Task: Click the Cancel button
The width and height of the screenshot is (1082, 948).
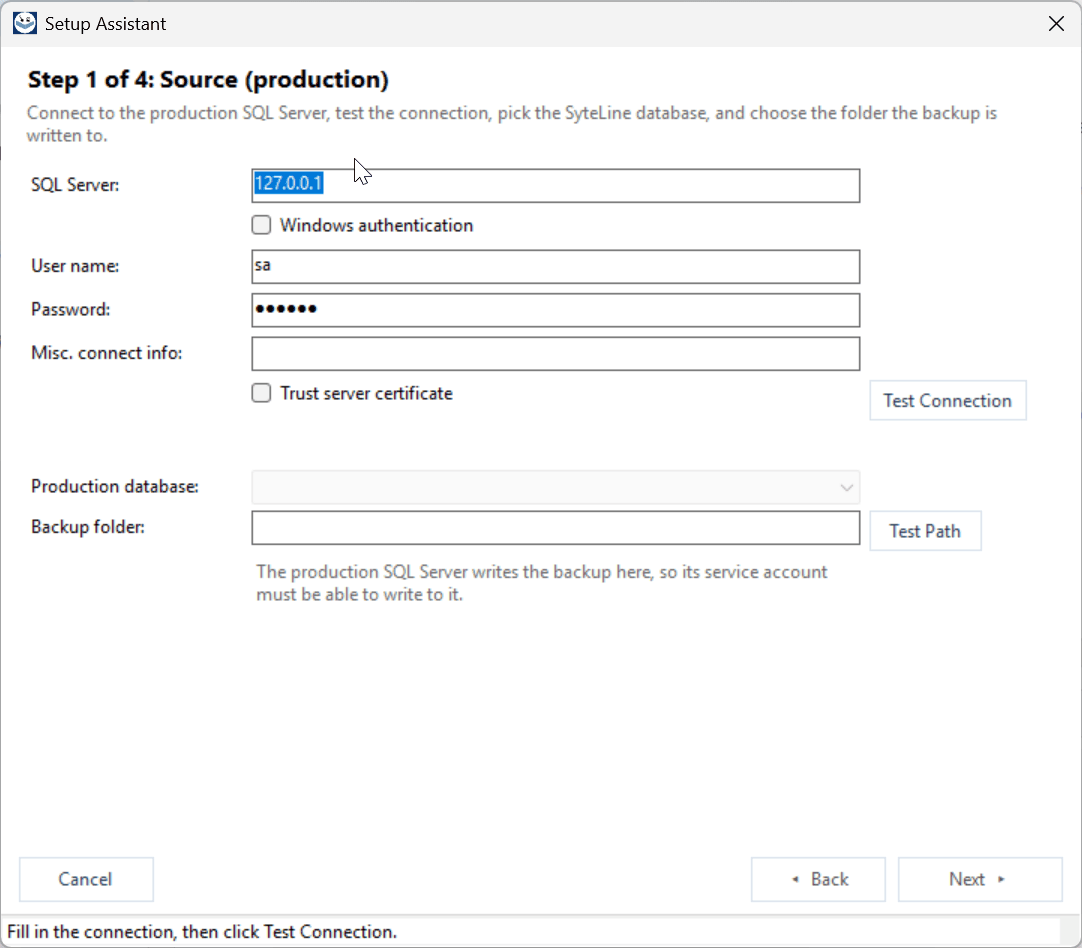Action: point(86,879)
